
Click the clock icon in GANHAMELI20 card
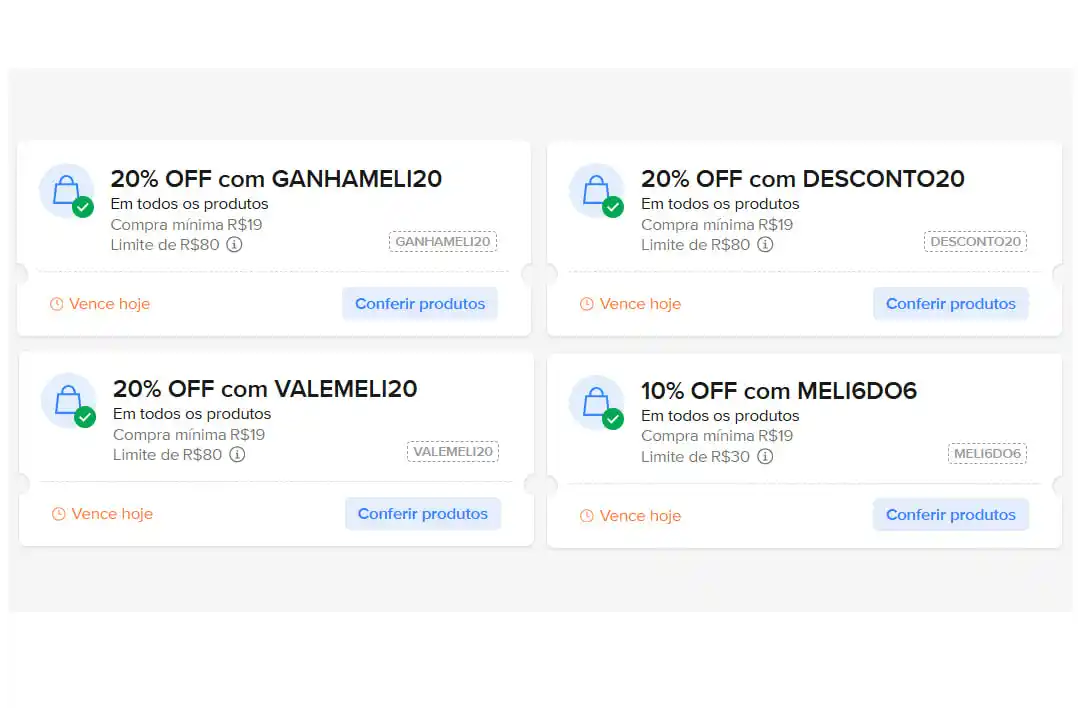(56, 304)
